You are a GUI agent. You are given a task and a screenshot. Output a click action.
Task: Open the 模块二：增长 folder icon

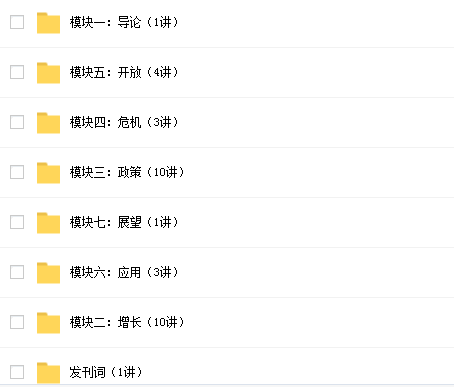click(48, 323)
